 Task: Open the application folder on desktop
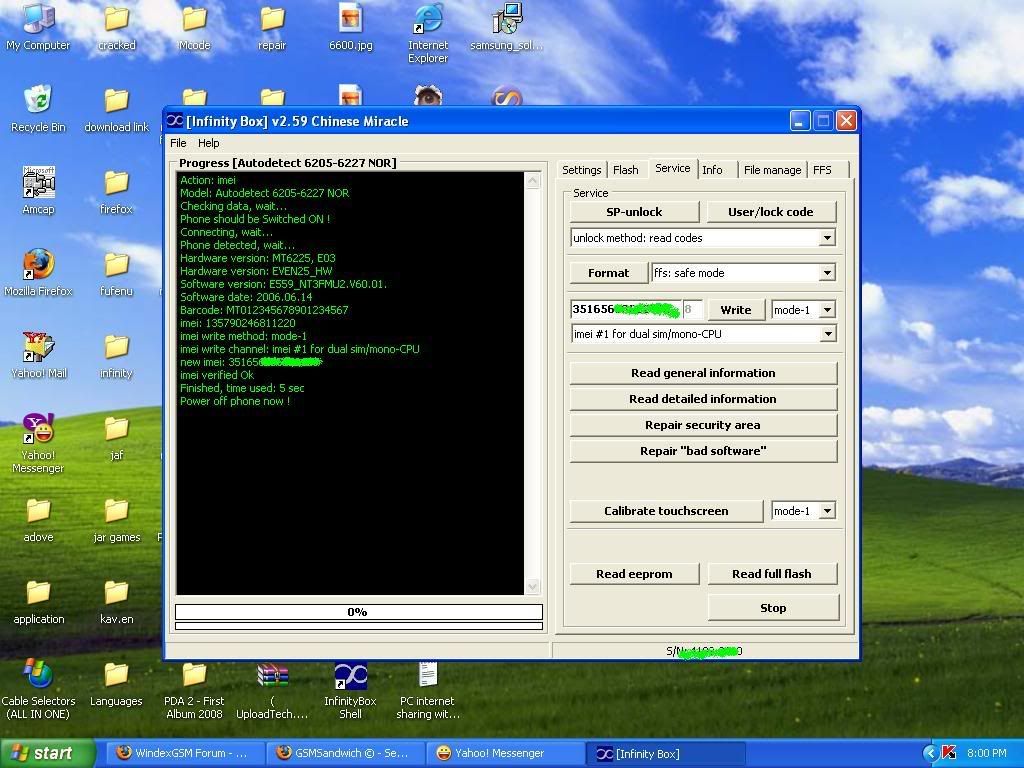(x=38, y=601)
